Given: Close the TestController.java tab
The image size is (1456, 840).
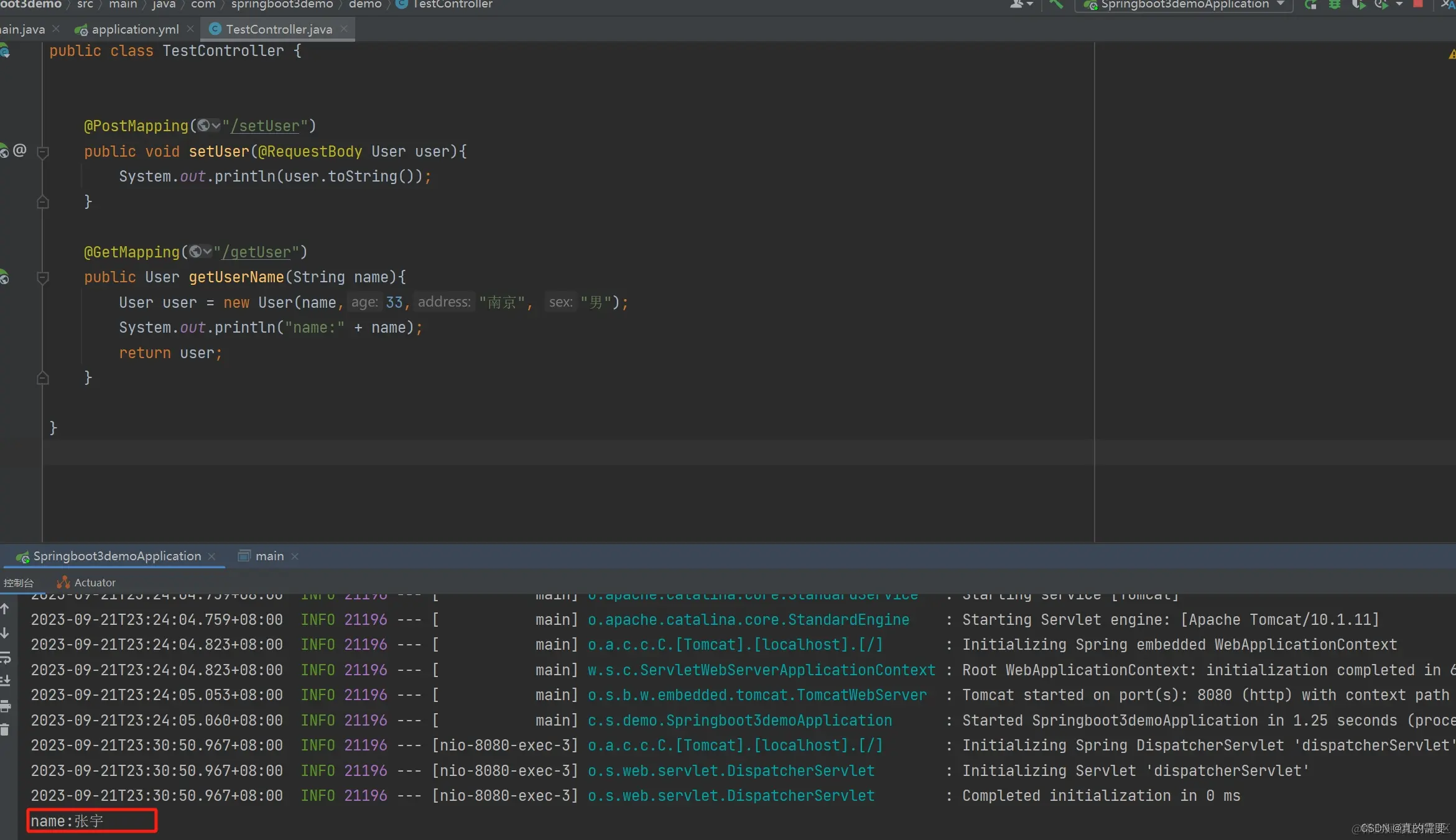Looking at the screenshot, I should coord(344,29).
